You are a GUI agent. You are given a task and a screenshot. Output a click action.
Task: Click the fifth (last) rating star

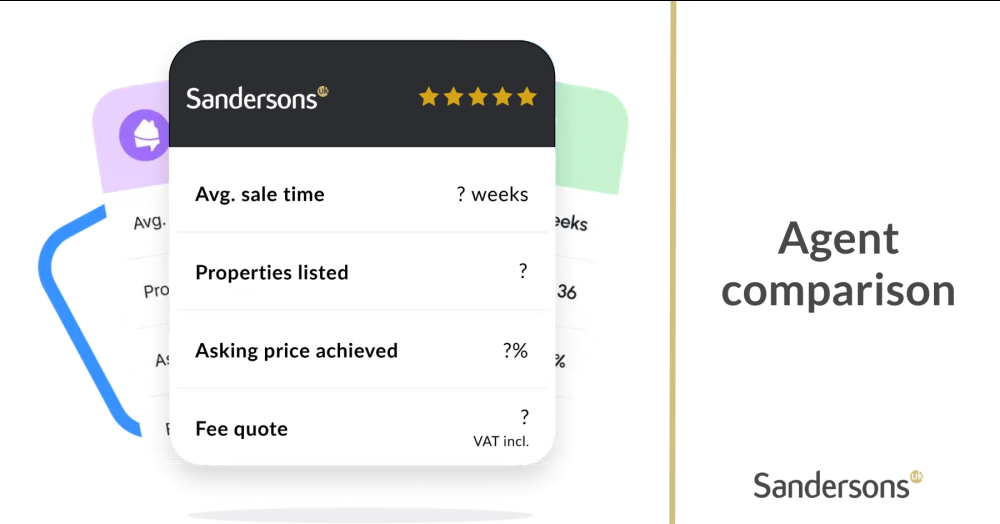click(527, 97)
